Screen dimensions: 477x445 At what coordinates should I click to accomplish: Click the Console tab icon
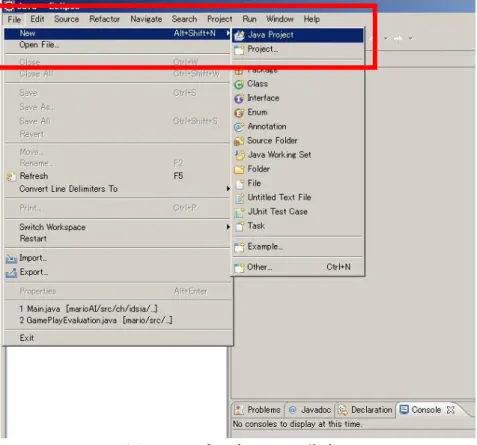click(404, 409)
